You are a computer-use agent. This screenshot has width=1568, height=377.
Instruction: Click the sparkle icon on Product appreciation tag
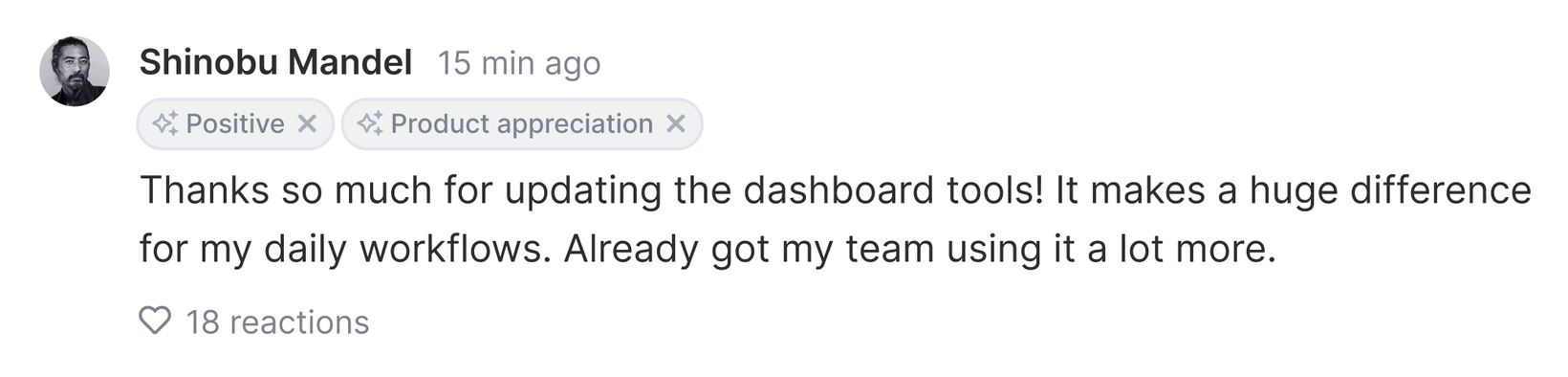tap(370, 123)
